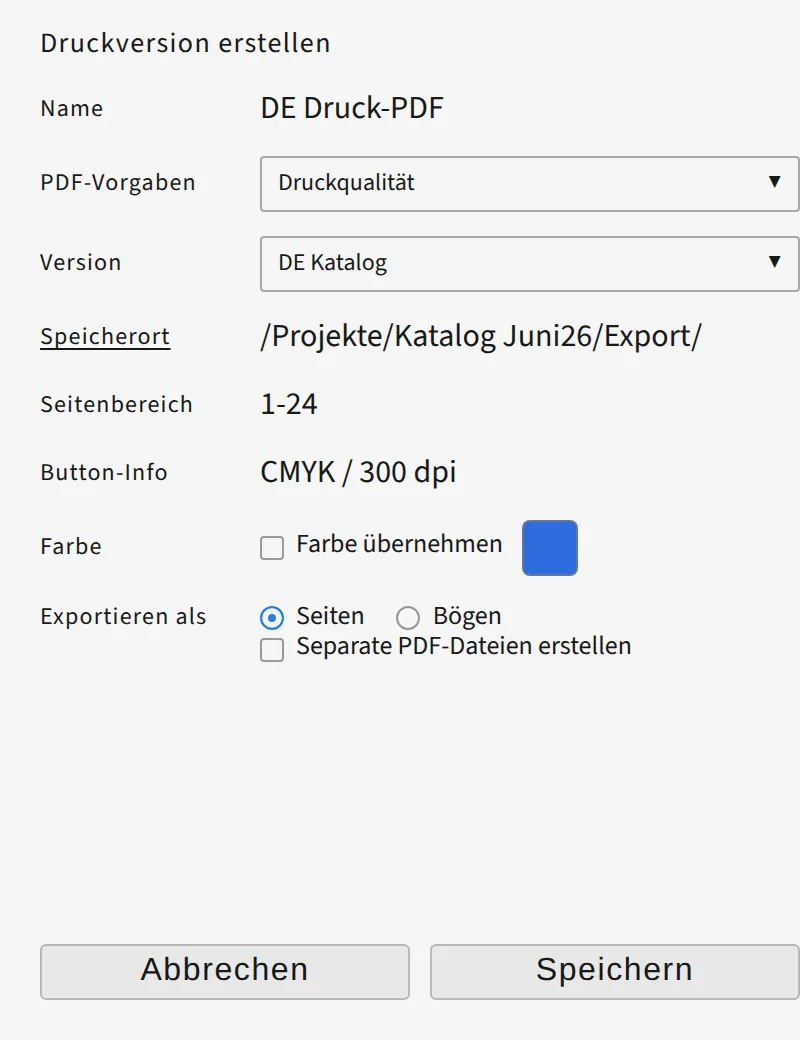Click the Druckversion erstellen title

coord(185,44)
